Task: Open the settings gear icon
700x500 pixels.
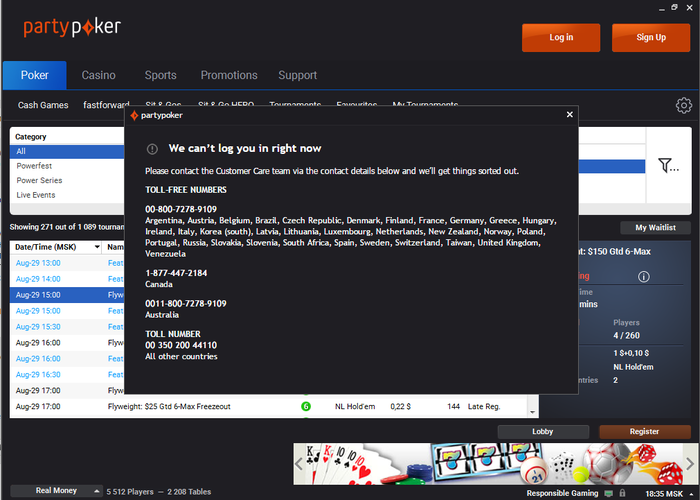Action: pos(683,106)
